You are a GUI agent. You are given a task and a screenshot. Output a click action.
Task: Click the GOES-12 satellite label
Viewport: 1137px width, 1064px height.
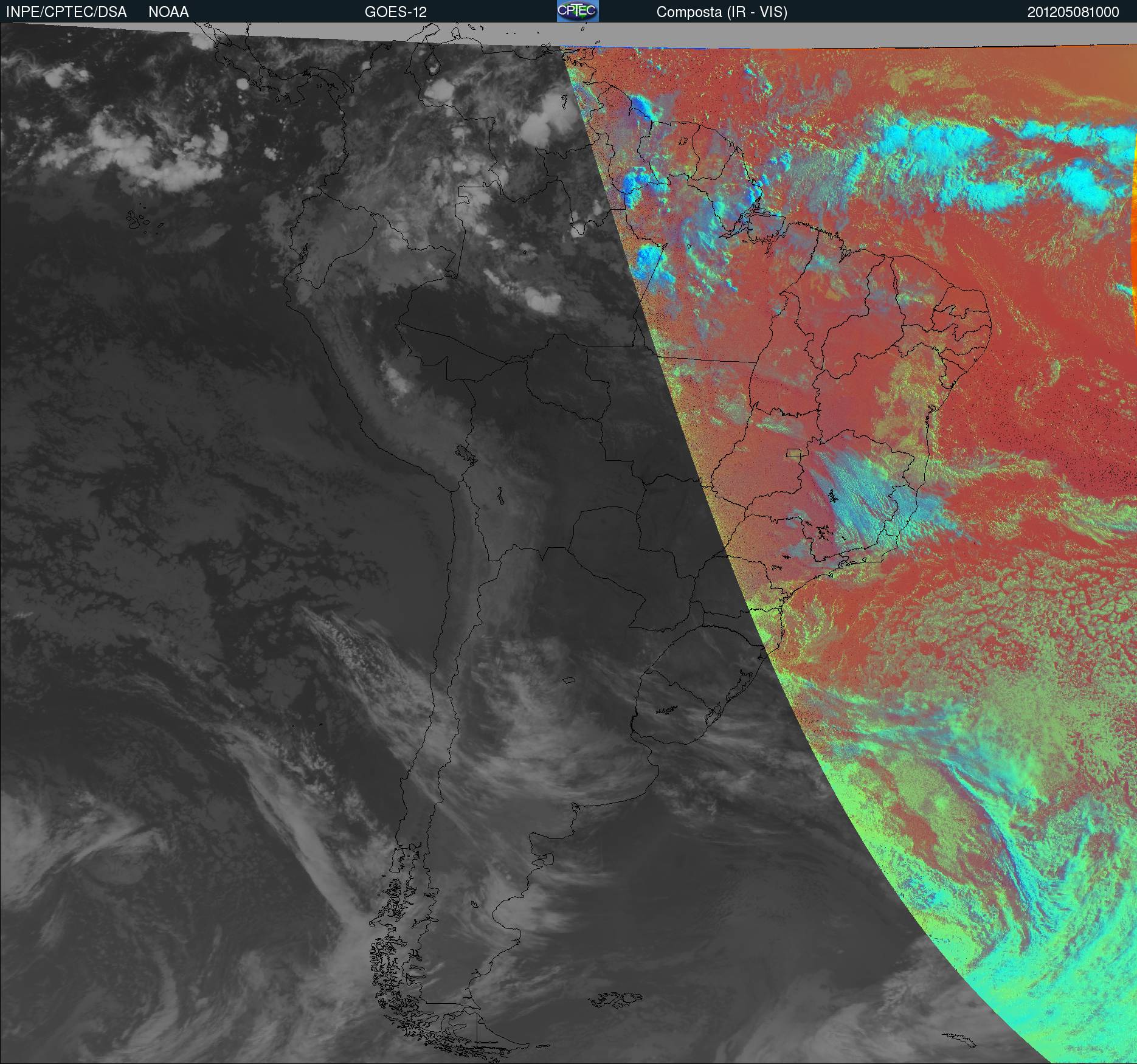coord(395,12)
